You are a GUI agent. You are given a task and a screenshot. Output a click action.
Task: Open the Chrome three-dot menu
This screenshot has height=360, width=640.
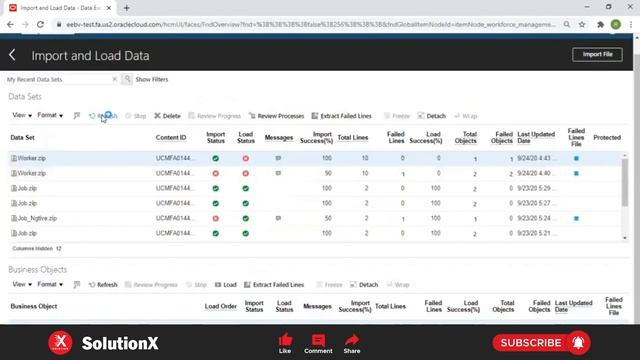(631, 24)
